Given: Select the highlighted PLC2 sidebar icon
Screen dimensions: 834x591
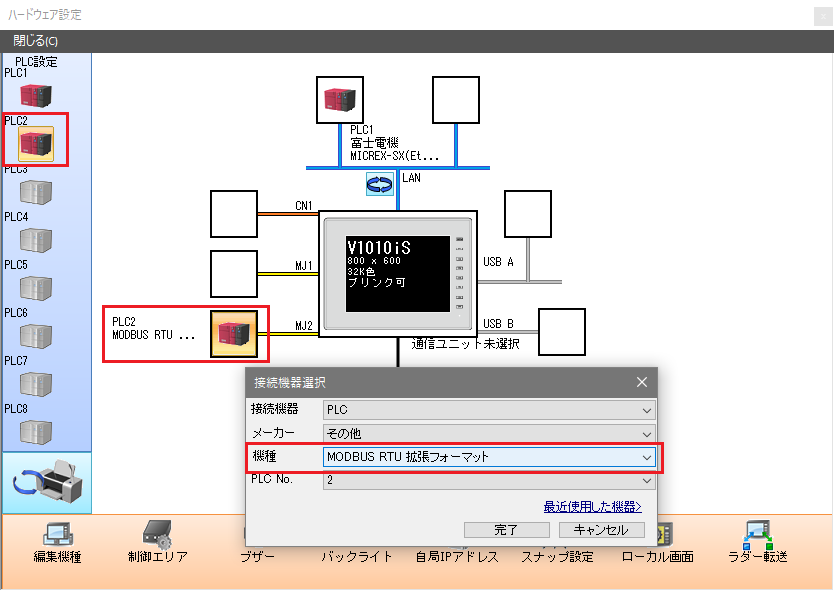Looking at the screenshot, I should coord(36,144).
